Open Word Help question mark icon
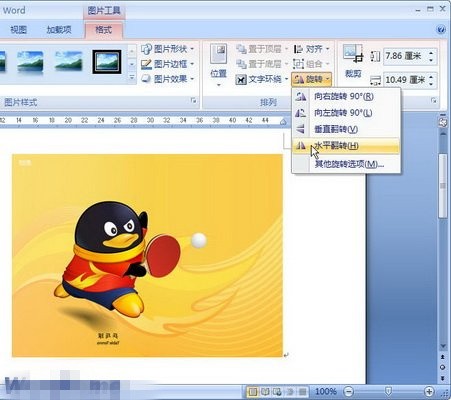451x400 pixels. click(x=441, y=30)
